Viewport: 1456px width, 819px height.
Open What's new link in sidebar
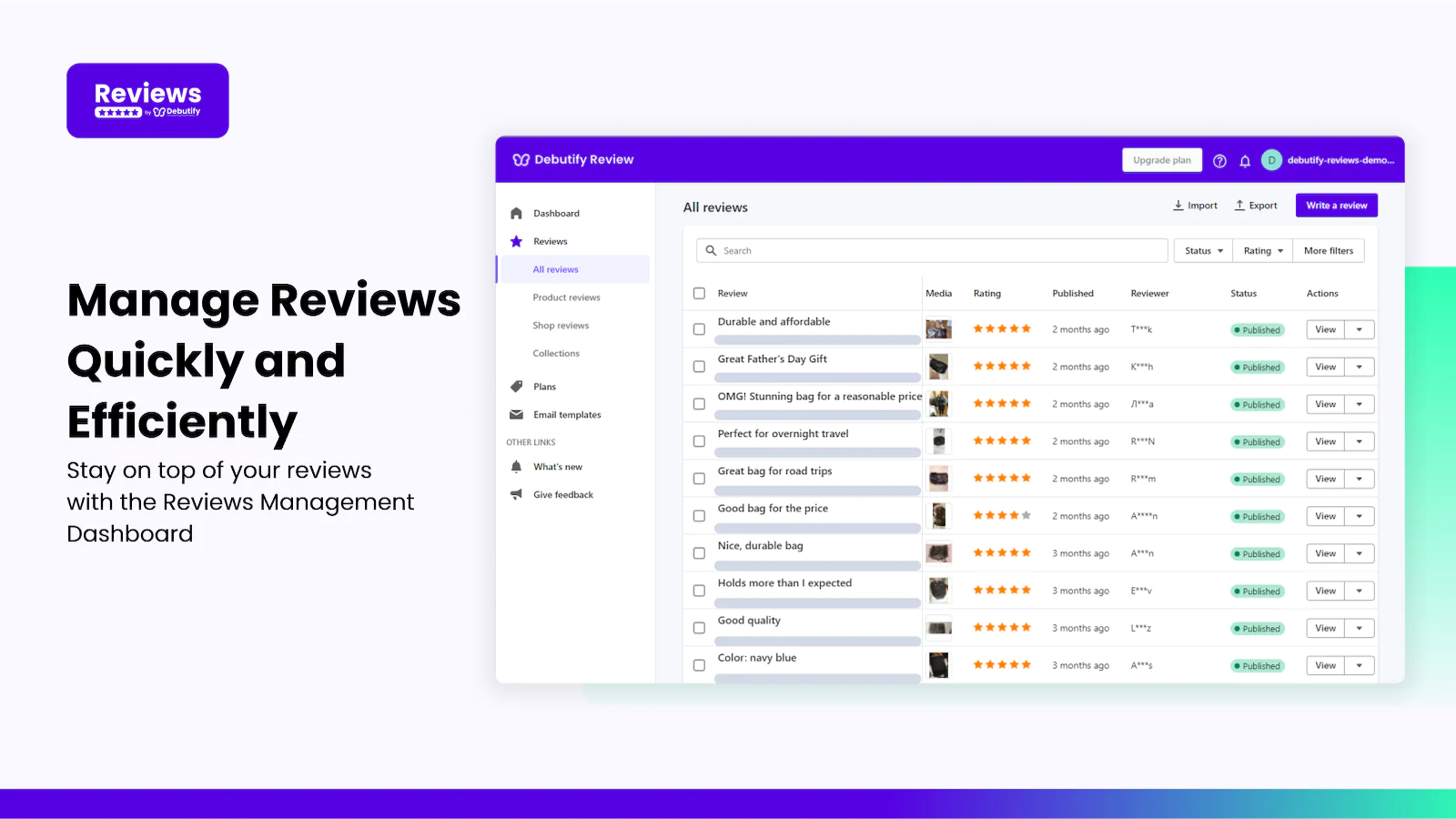click(558, 467)
